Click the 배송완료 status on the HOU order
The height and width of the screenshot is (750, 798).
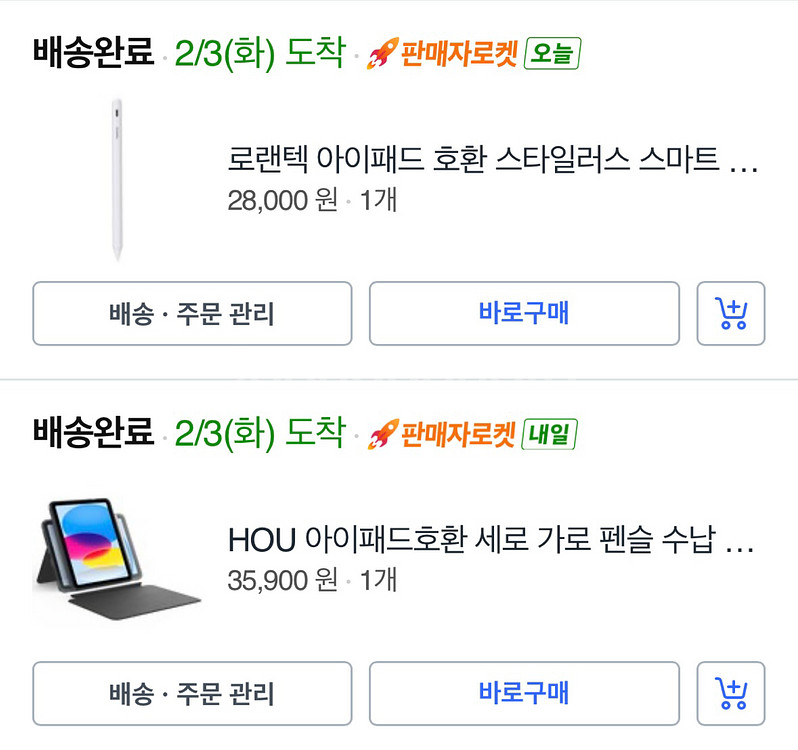point(93,433)
